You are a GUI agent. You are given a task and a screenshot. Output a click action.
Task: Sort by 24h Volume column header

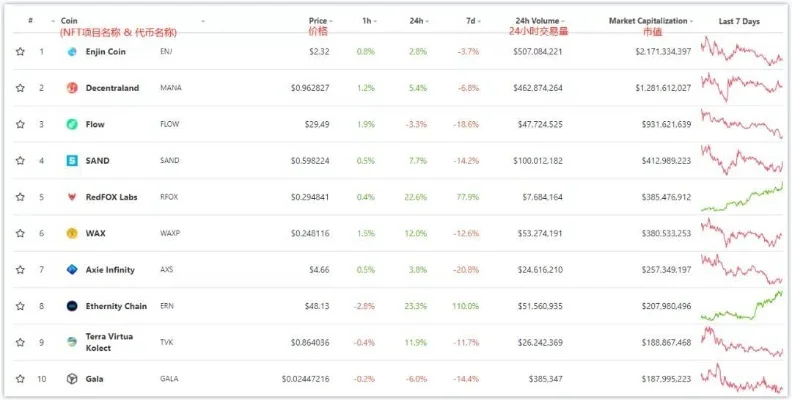537,20
